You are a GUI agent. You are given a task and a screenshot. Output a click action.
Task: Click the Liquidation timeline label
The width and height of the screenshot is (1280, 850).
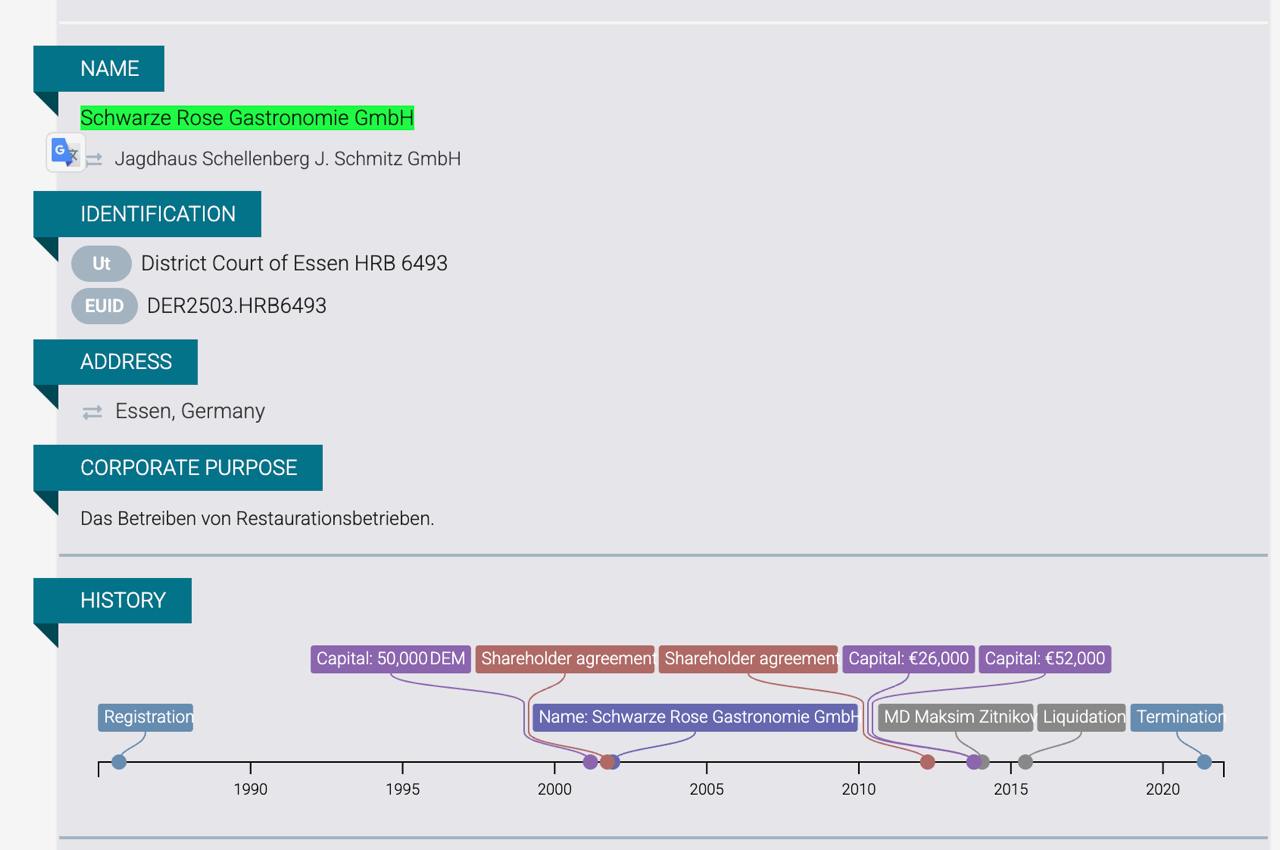click(x=1081, y=717)
